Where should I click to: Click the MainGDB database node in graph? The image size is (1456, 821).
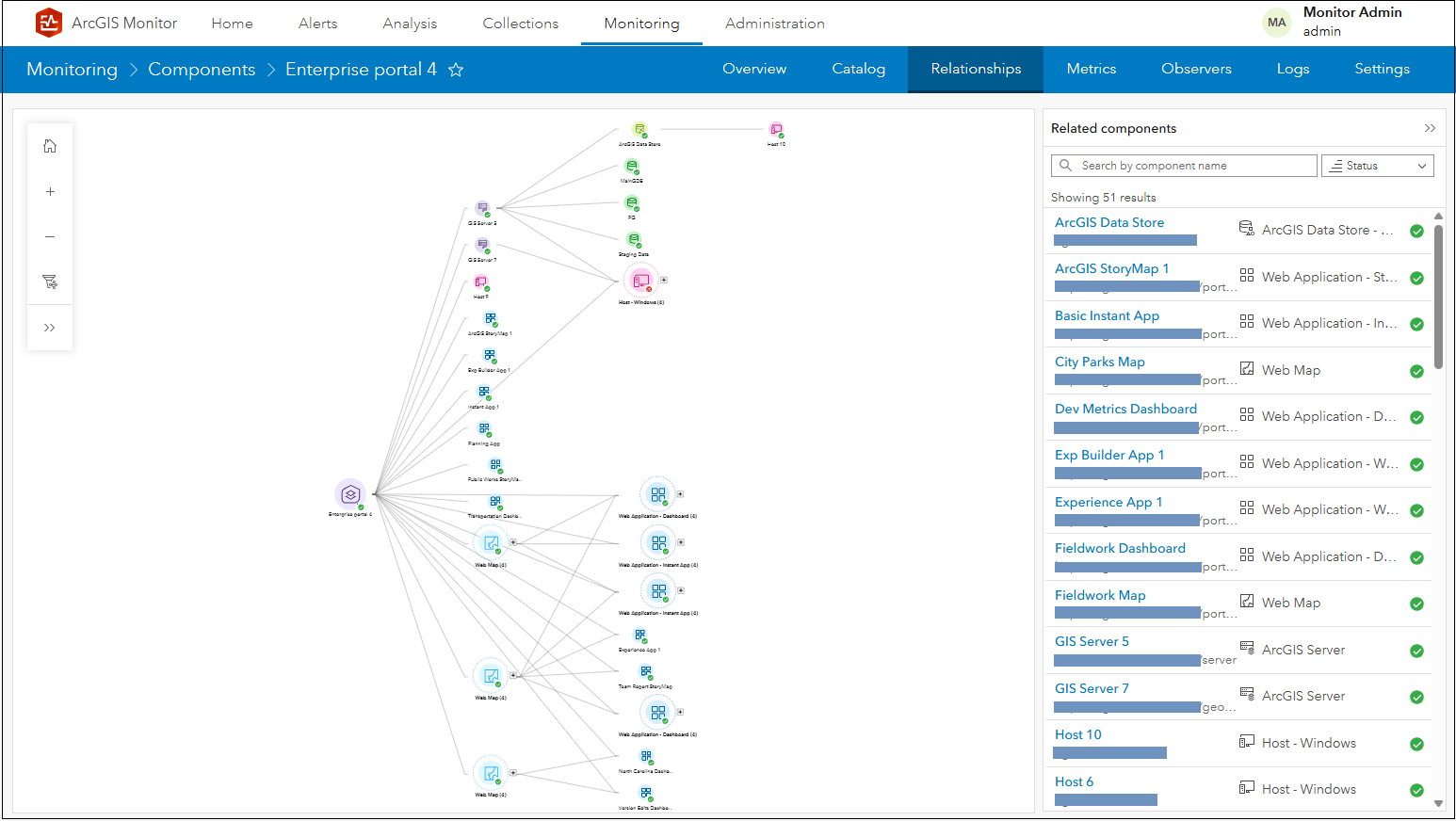pyautogui.click(x=632, y=167)
